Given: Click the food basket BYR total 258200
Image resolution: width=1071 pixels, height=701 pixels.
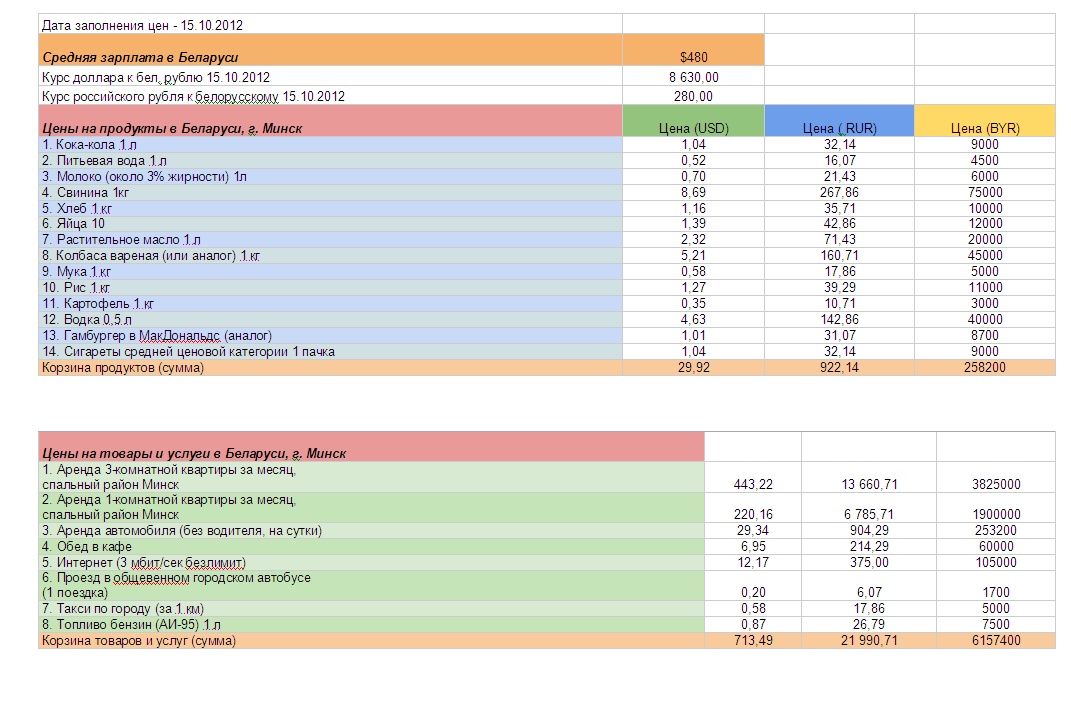Looking at the screenshot, I should [x=984, y=368].
